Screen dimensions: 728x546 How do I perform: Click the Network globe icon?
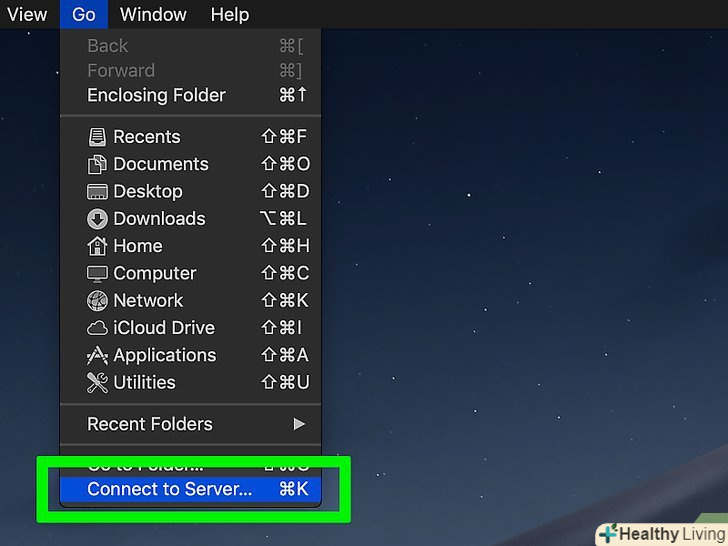point(97,301)
